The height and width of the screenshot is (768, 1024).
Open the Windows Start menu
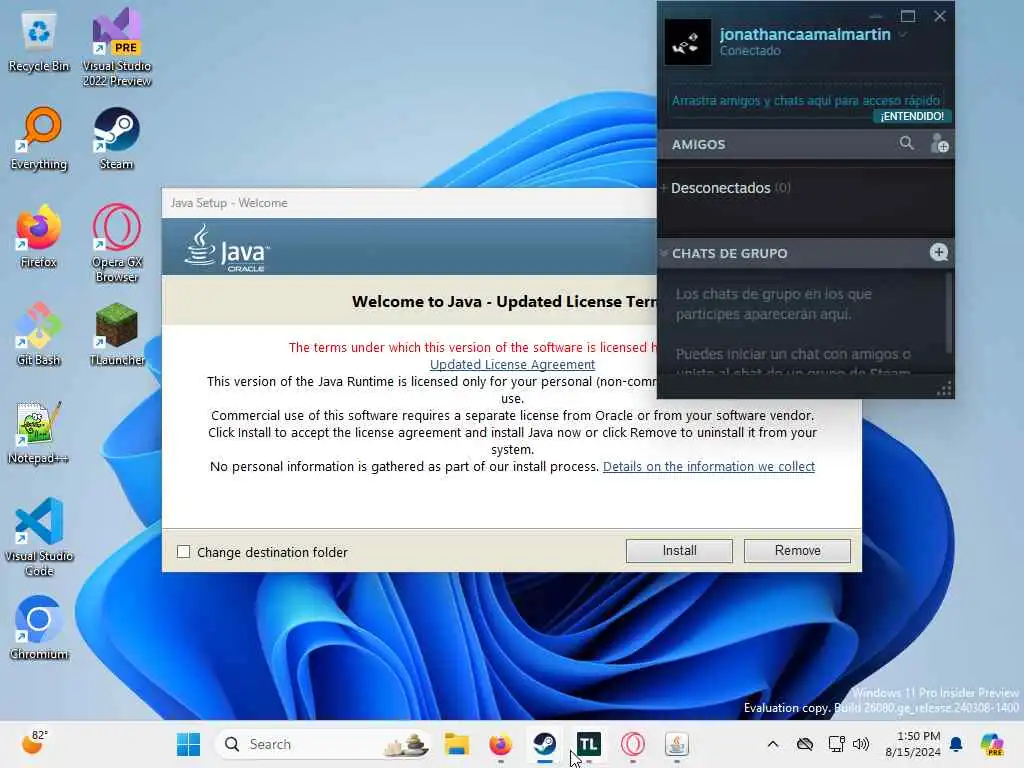[189, 744]
